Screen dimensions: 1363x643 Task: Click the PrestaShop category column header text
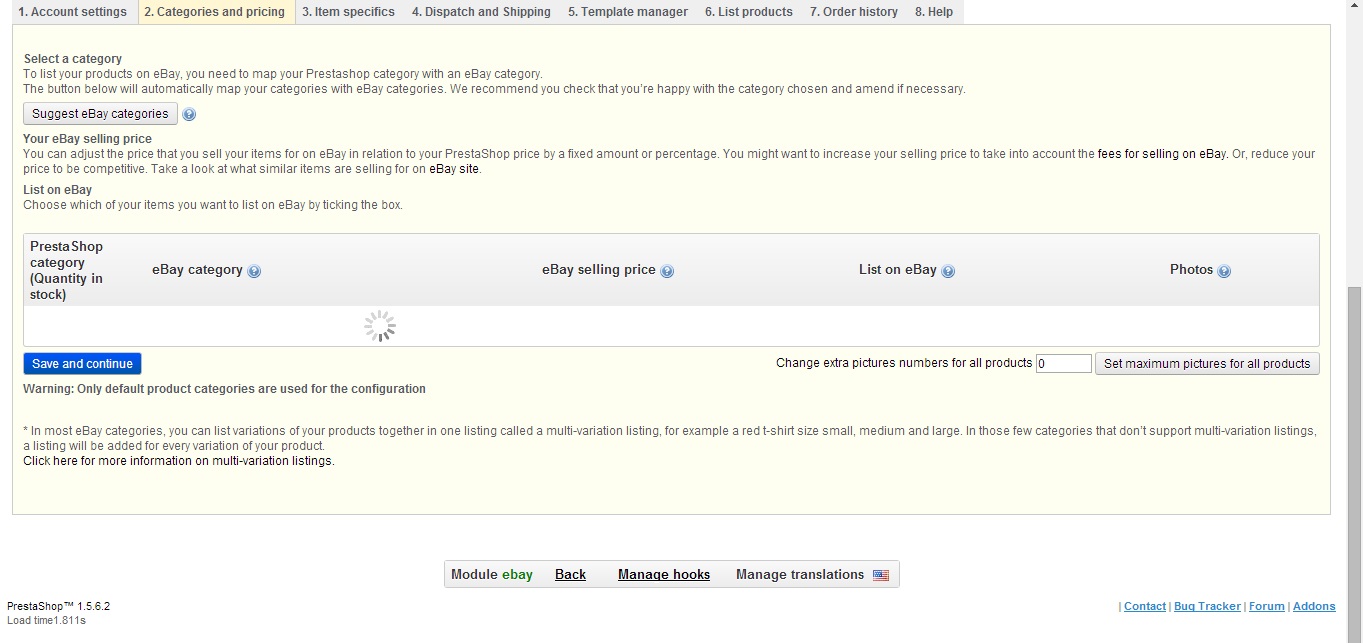click(x=67, y=270)
